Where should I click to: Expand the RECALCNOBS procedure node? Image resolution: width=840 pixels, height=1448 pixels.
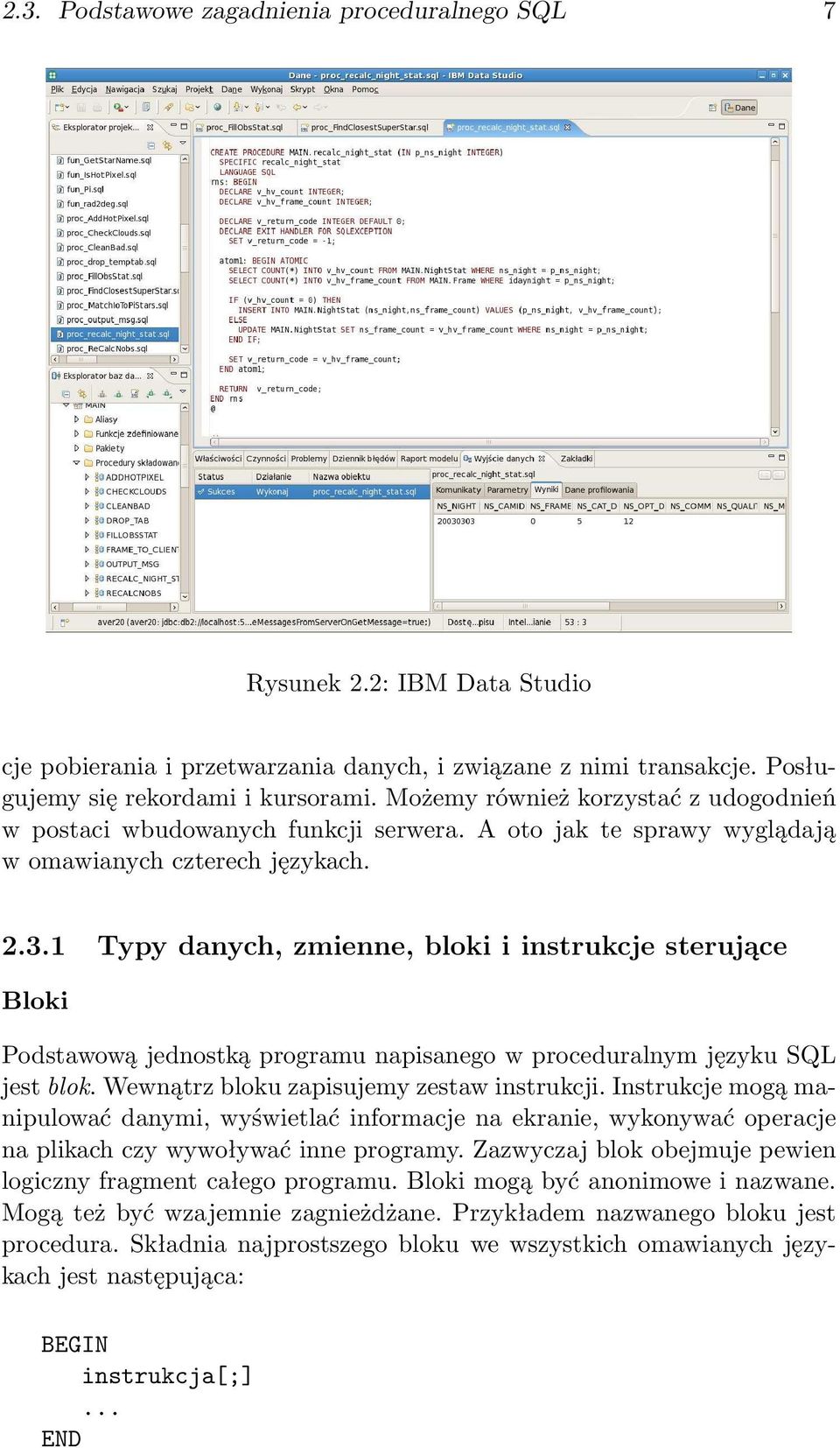pos(87,593)
